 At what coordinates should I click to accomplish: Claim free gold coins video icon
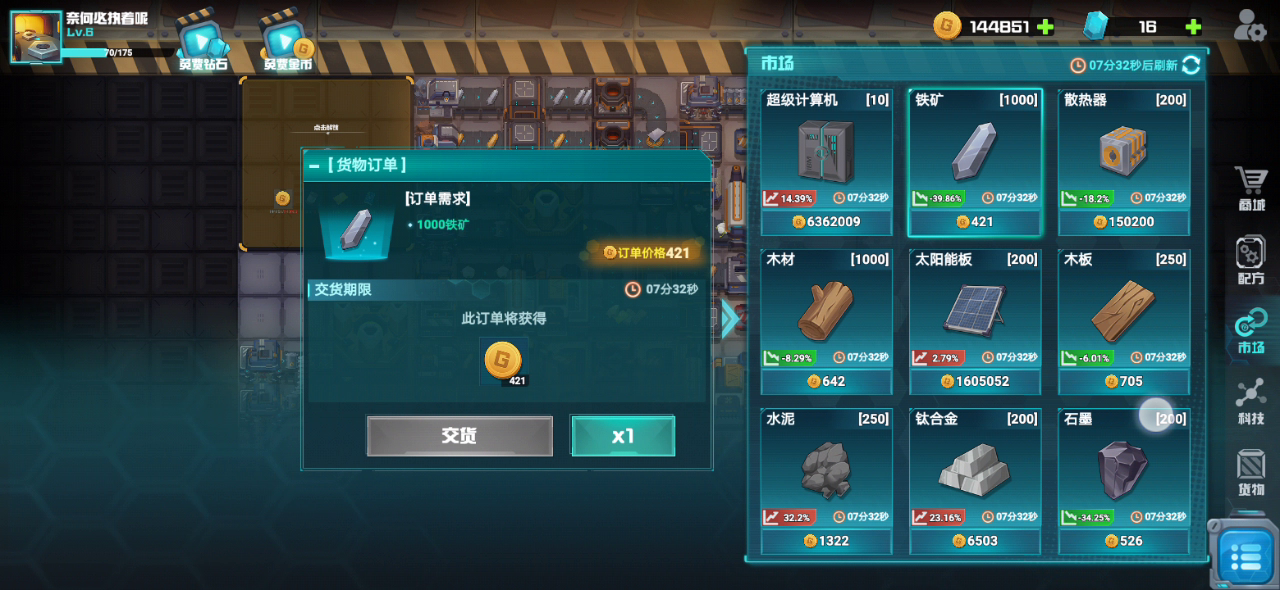coord(288,42)
